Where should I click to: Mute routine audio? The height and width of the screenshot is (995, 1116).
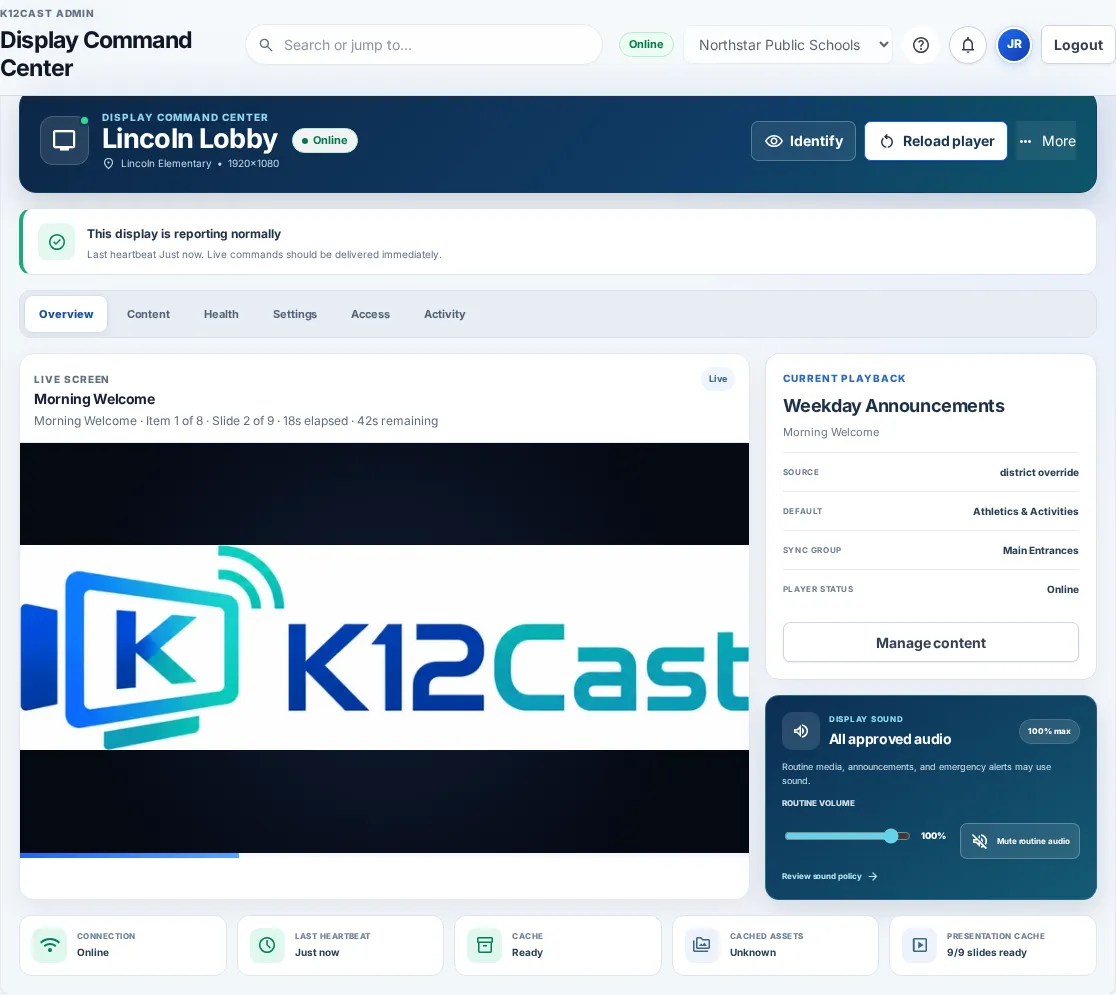(x=1019, y=841)
